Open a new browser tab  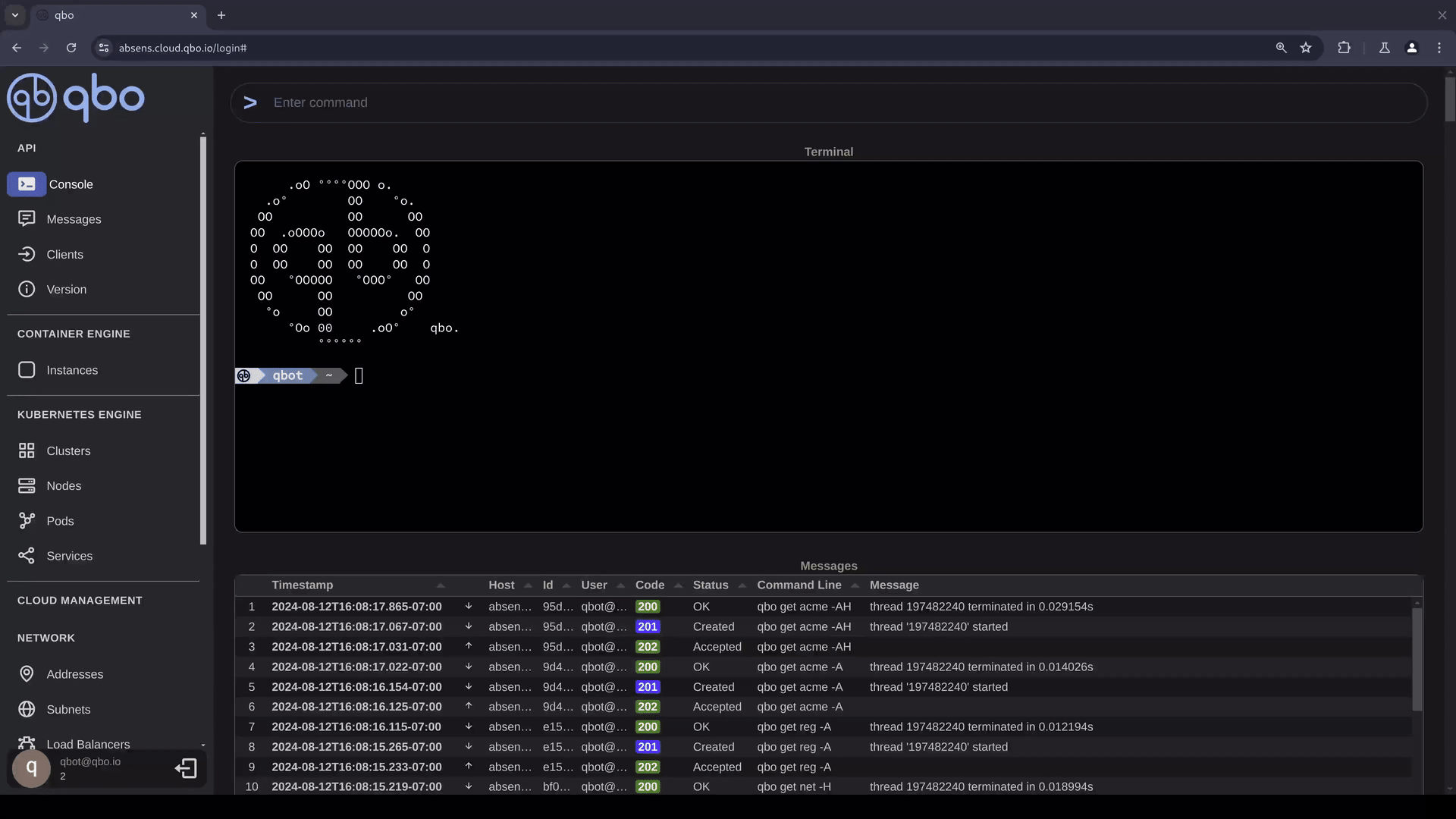(x=221, y=15)
